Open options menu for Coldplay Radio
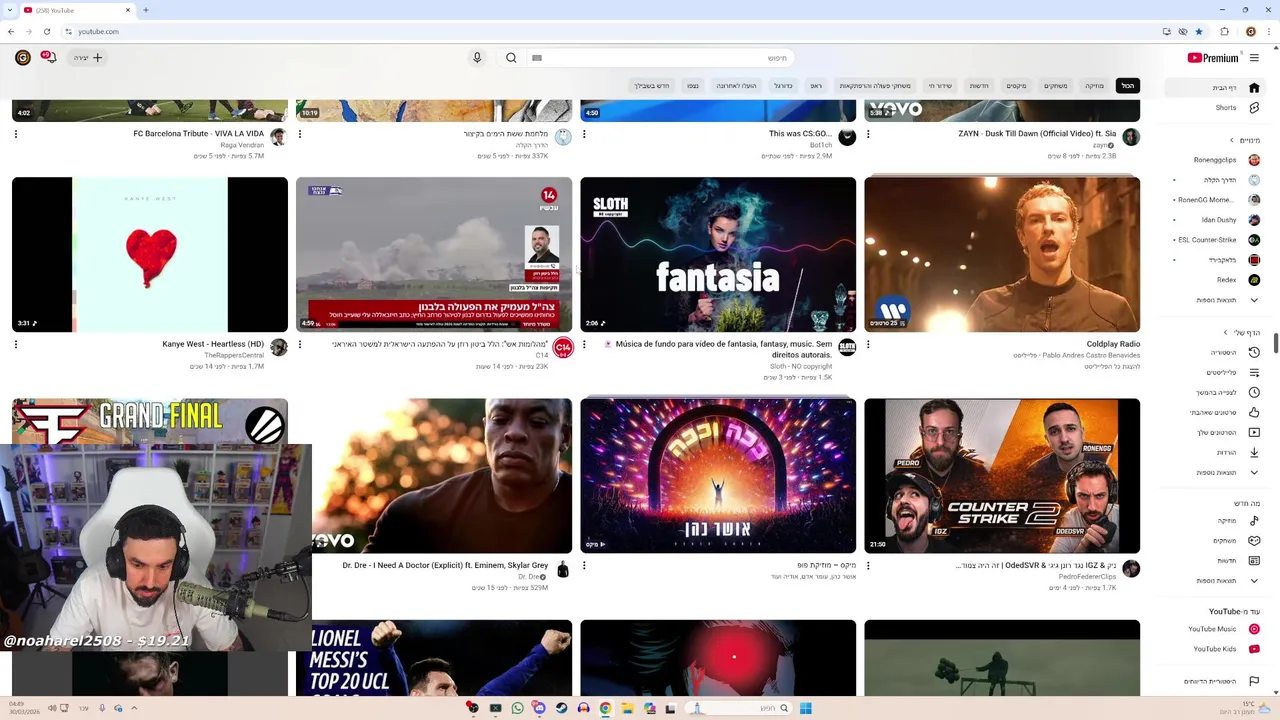 pos(868,344)
